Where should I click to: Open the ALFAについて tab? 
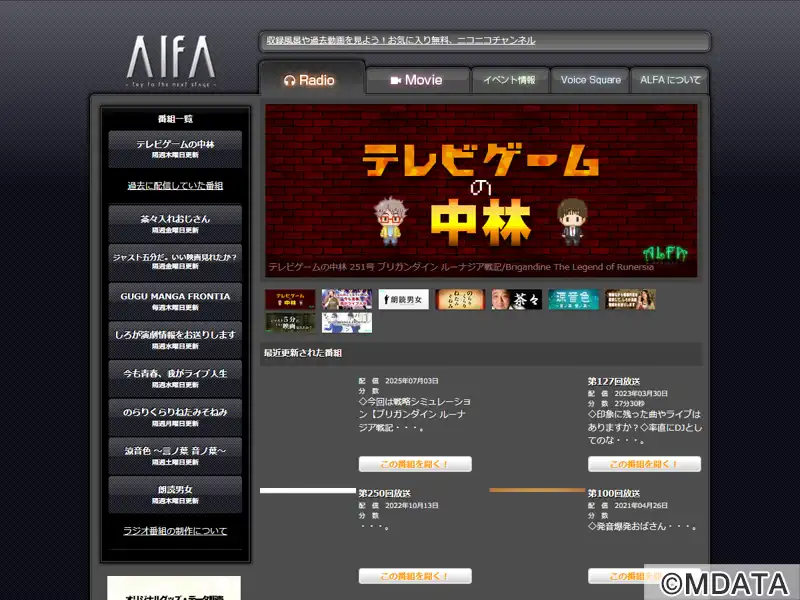point(670,80)
